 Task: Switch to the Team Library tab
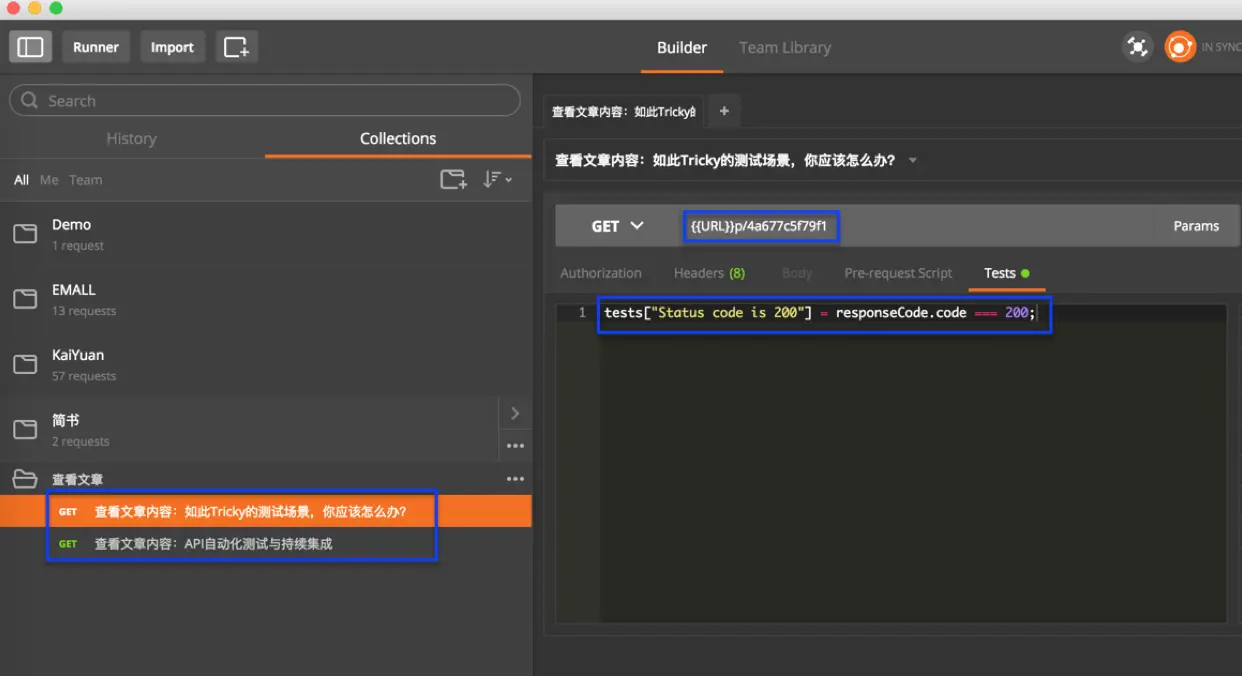pyautogui.click(x=785, y=47)
